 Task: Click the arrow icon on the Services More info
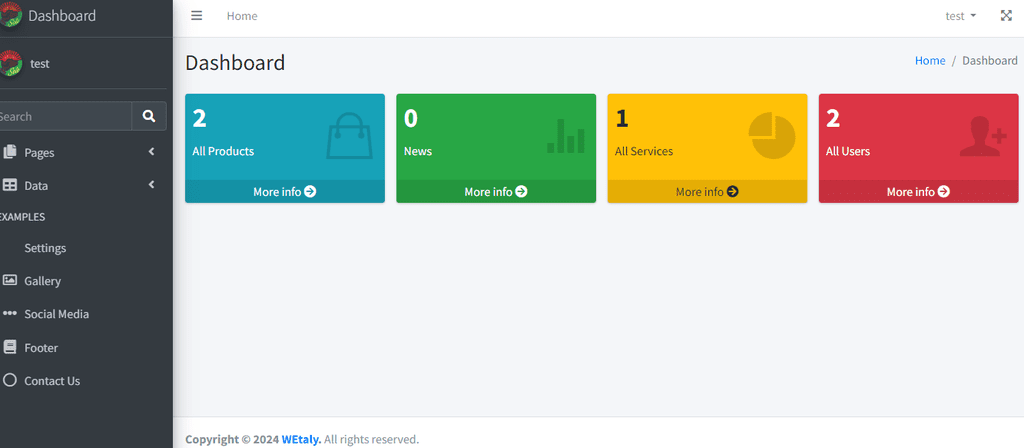point(733,191)
